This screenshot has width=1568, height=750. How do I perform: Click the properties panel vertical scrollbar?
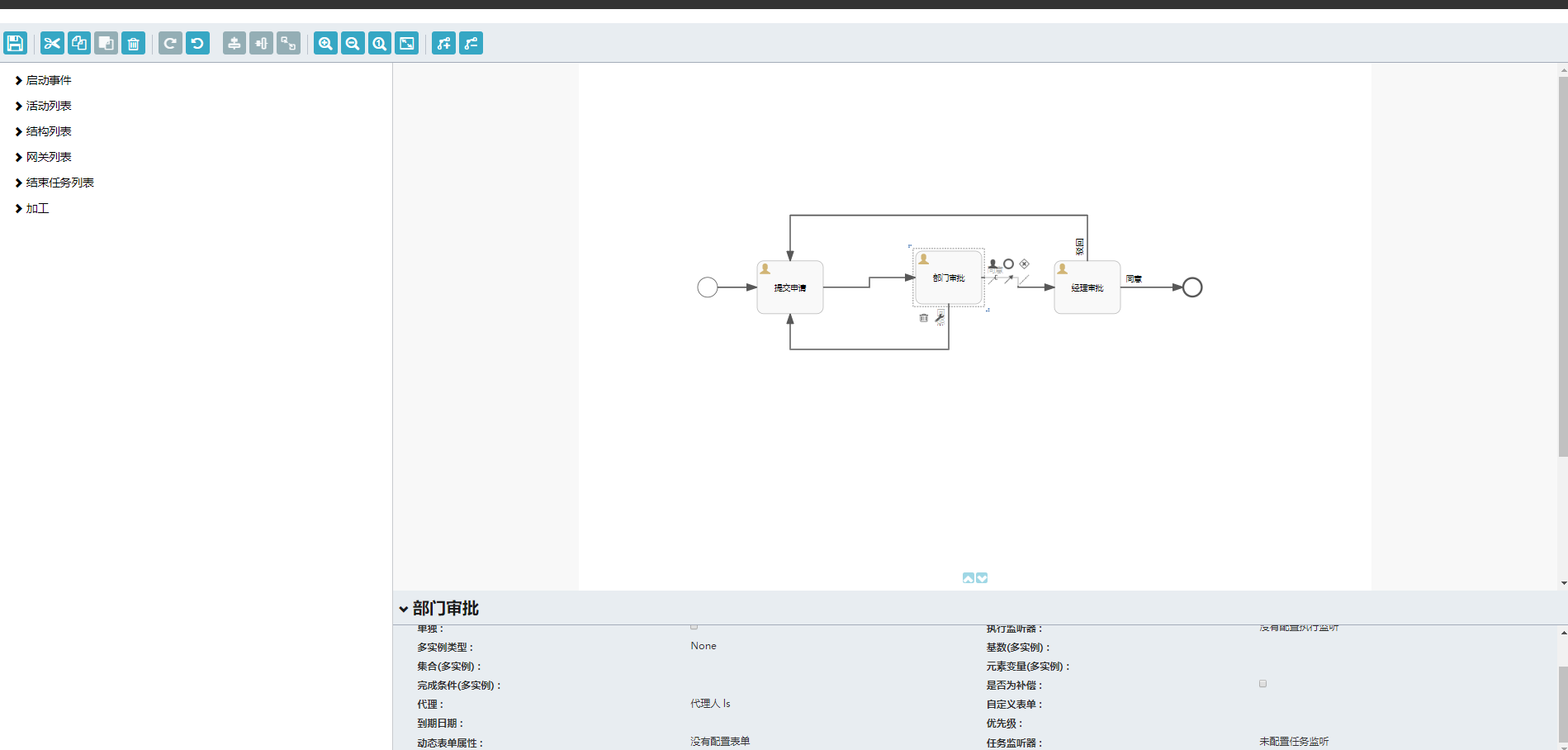pyautogui.click(x=1563, y=704)
